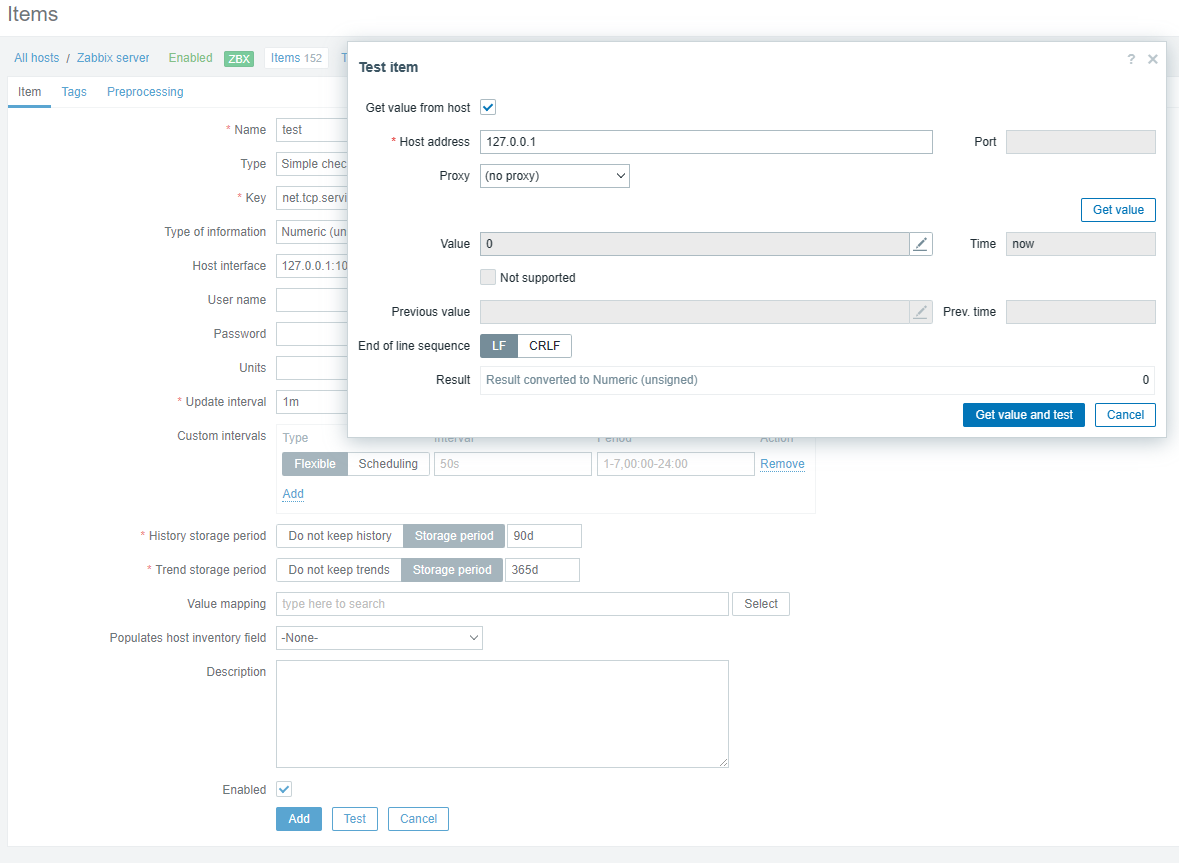Screen dimensions: 1179x863
Task: Focus the Time field showing now
Action: click(1080, 244)
